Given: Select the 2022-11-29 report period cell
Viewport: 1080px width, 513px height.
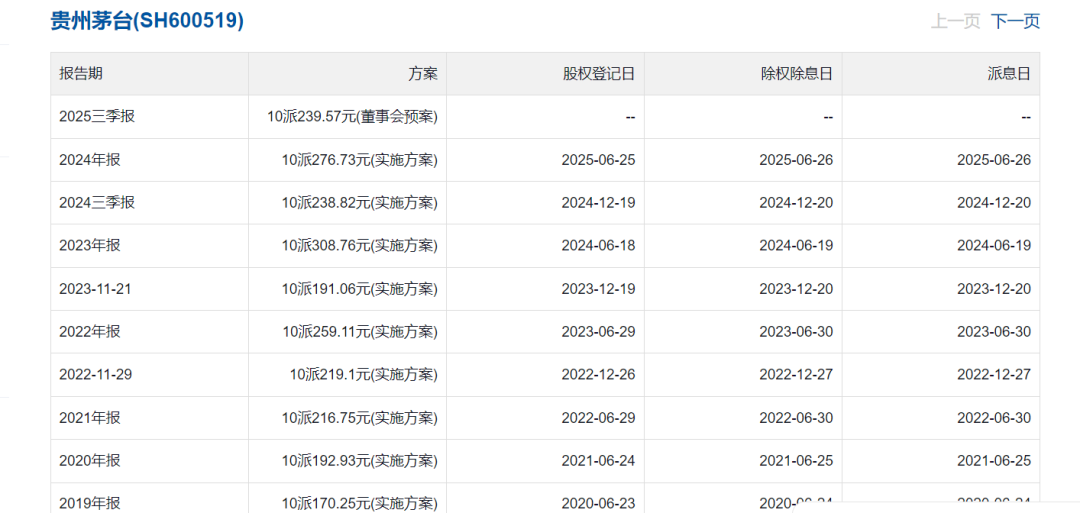Looking at the screenshot, I should click(95, 375).
